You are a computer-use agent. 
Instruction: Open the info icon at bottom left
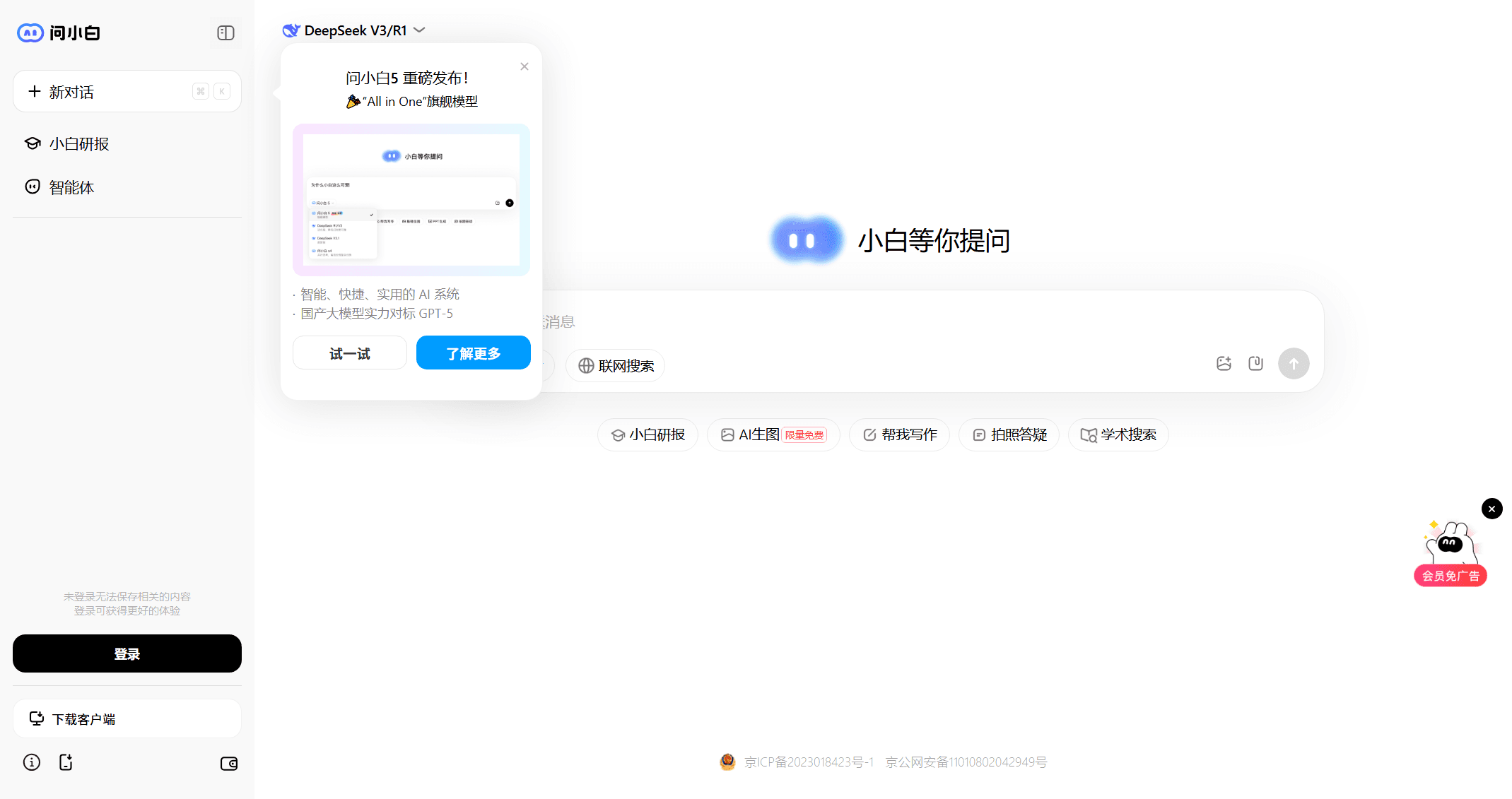31,762
